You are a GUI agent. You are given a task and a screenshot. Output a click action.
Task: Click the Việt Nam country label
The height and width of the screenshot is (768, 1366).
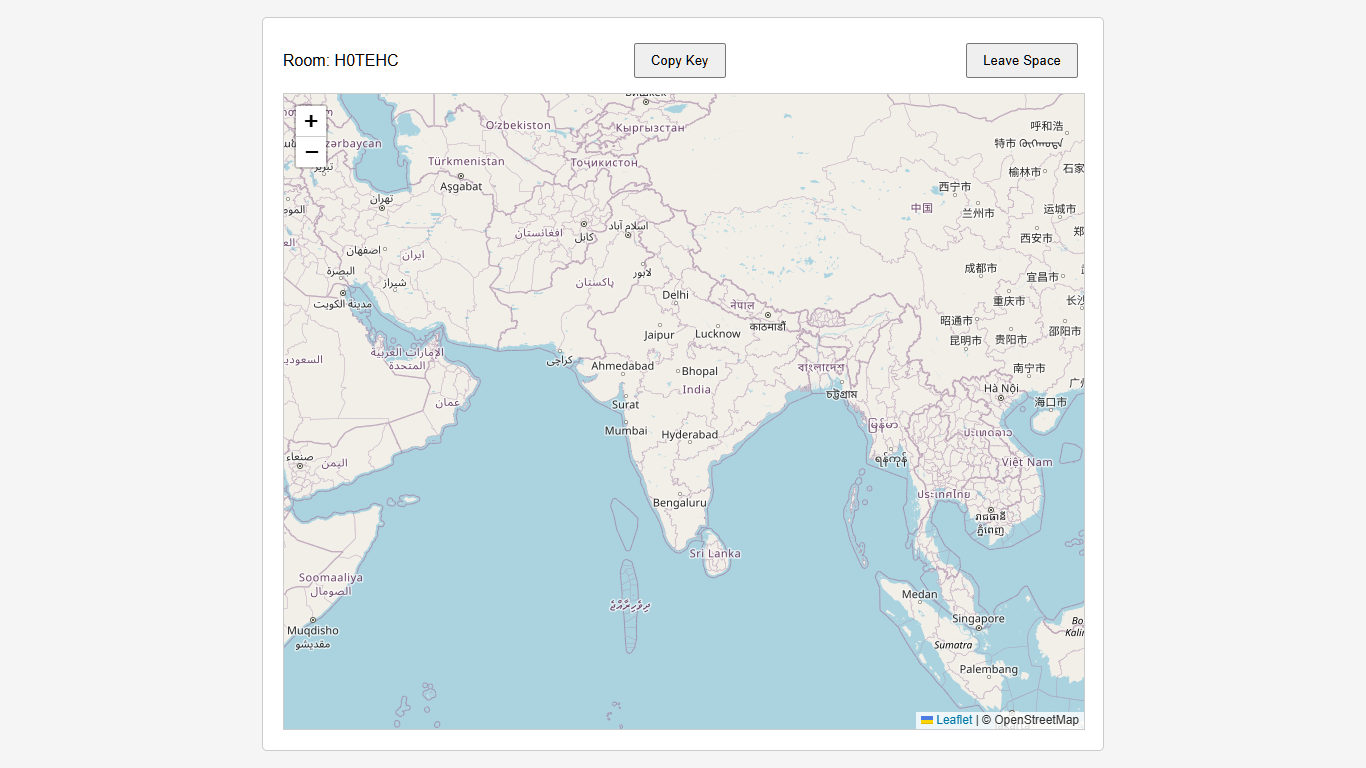1027,462
